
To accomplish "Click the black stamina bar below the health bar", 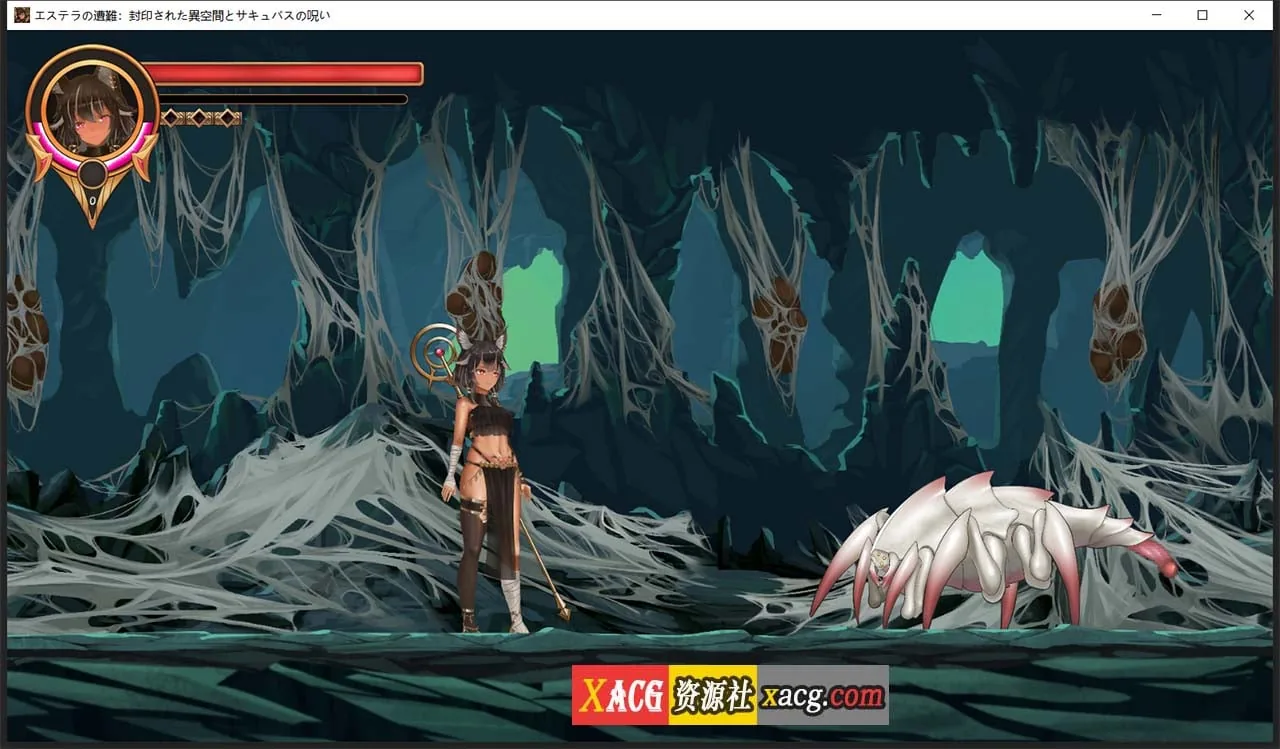I will (283, 99).
